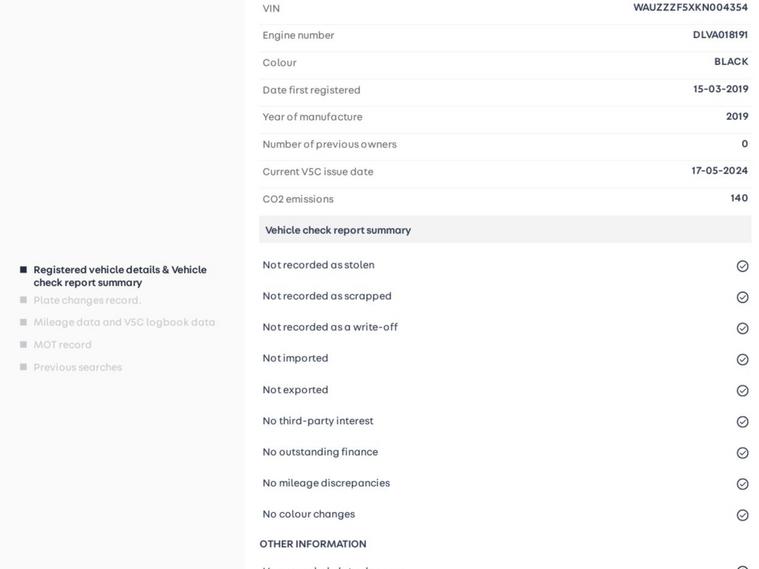Click the square bullet beside Plate changes record

click(23, 300)
